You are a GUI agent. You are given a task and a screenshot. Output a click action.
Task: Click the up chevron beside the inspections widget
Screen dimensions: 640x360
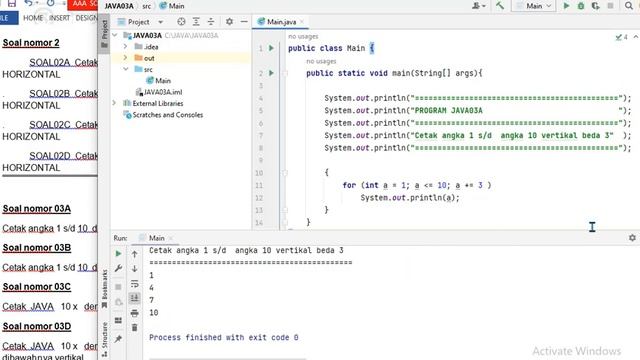click(x=636, y=37)
